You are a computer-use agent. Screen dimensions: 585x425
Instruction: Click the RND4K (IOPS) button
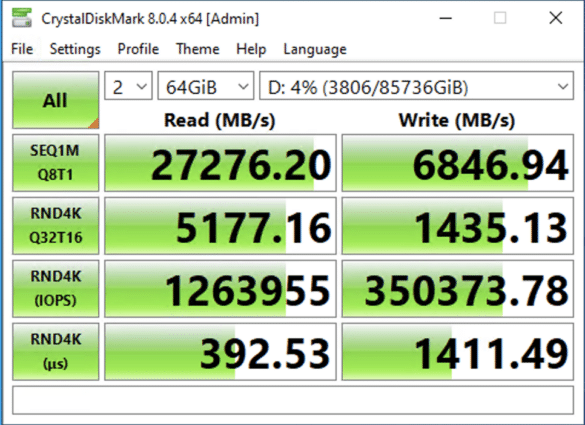[56, 289]
